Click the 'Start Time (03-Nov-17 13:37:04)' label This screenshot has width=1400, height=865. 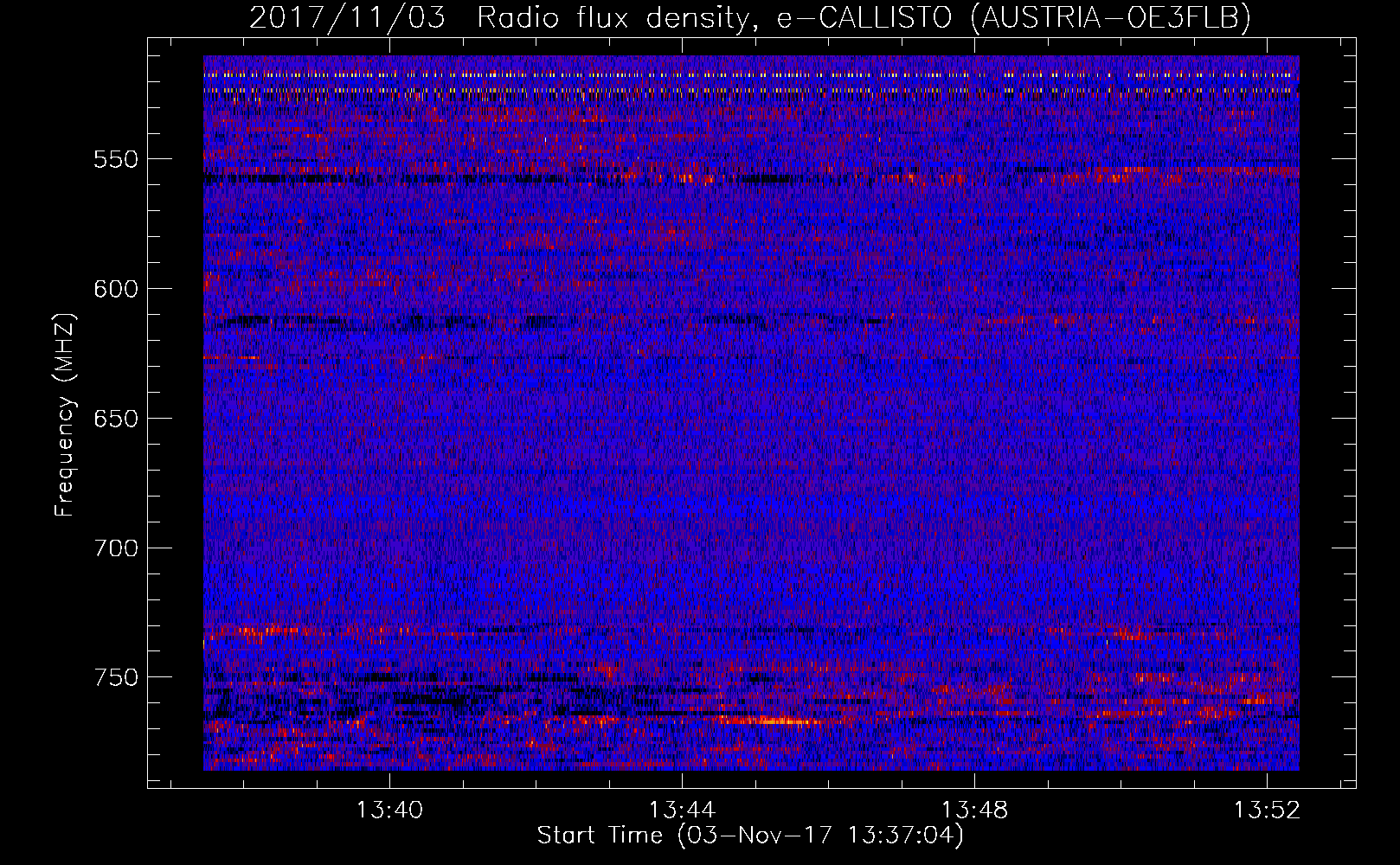pyautogui.click(x=750, y=836)
